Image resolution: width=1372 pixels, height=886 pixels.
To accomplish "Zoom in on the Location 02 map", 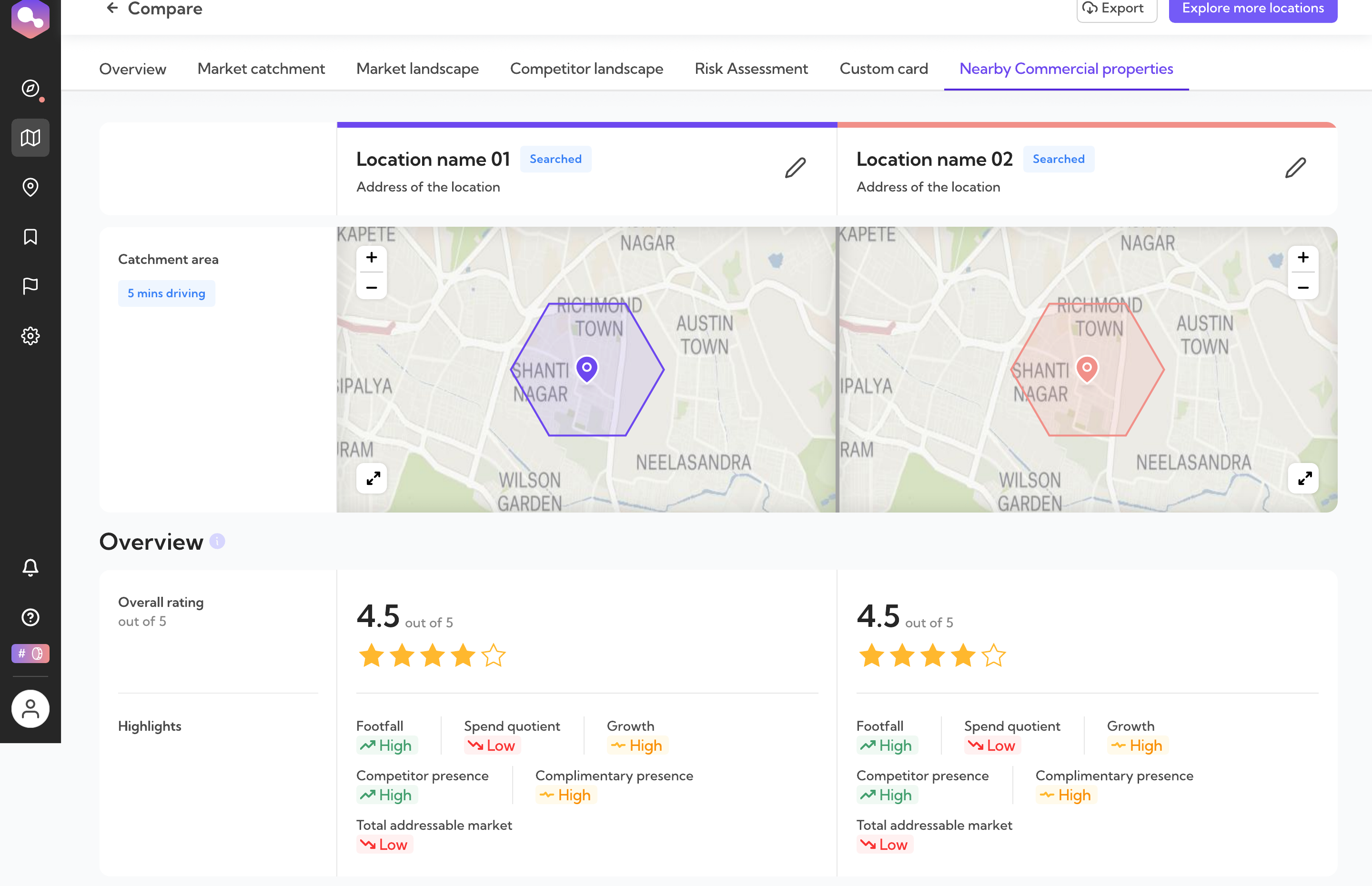I will pos(1303,257).
